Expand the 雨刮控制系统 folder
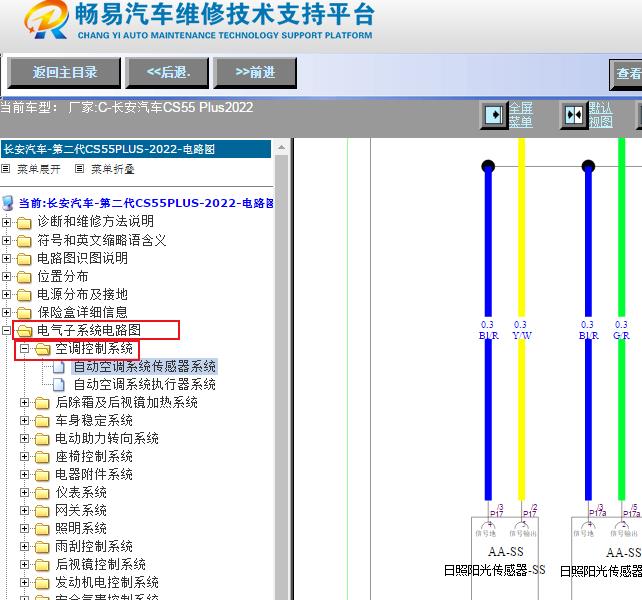The width and height of the screenshot is (642, 600). point(25,547)
